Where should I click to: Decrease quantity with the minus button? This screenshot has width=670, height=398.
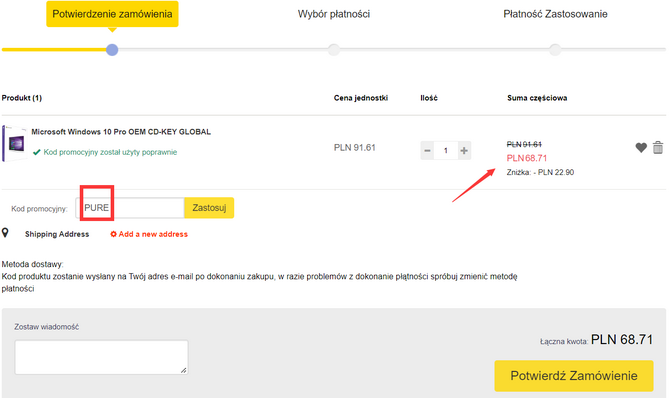(x=427, y=150)
